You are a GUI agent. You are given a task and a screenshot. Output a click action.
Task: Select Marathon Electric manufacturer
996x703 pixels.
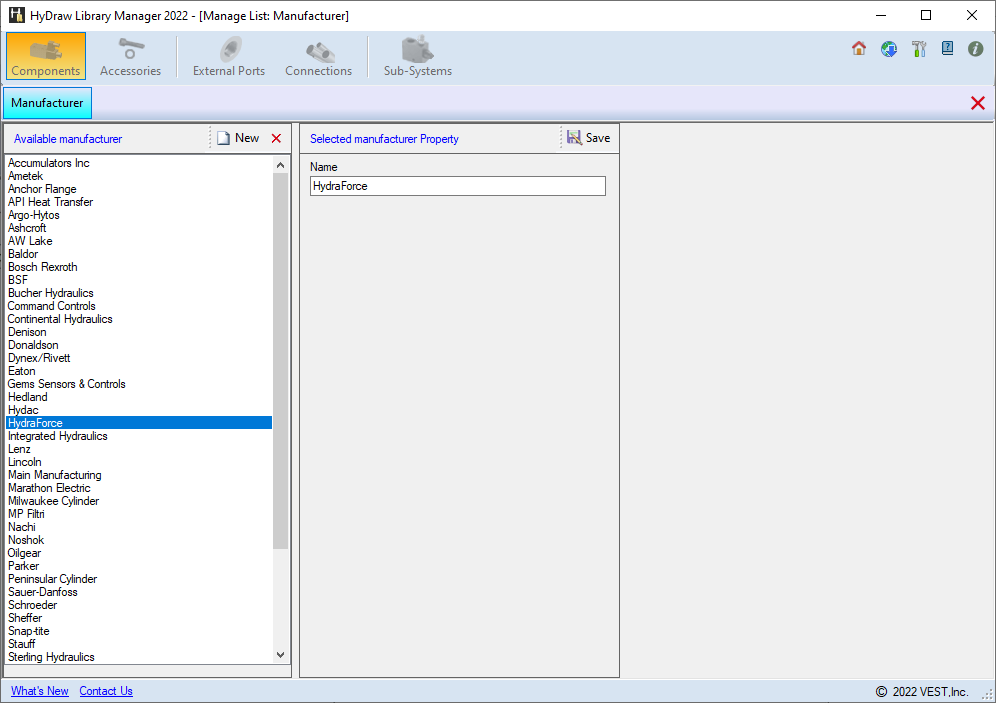[139, 488]
